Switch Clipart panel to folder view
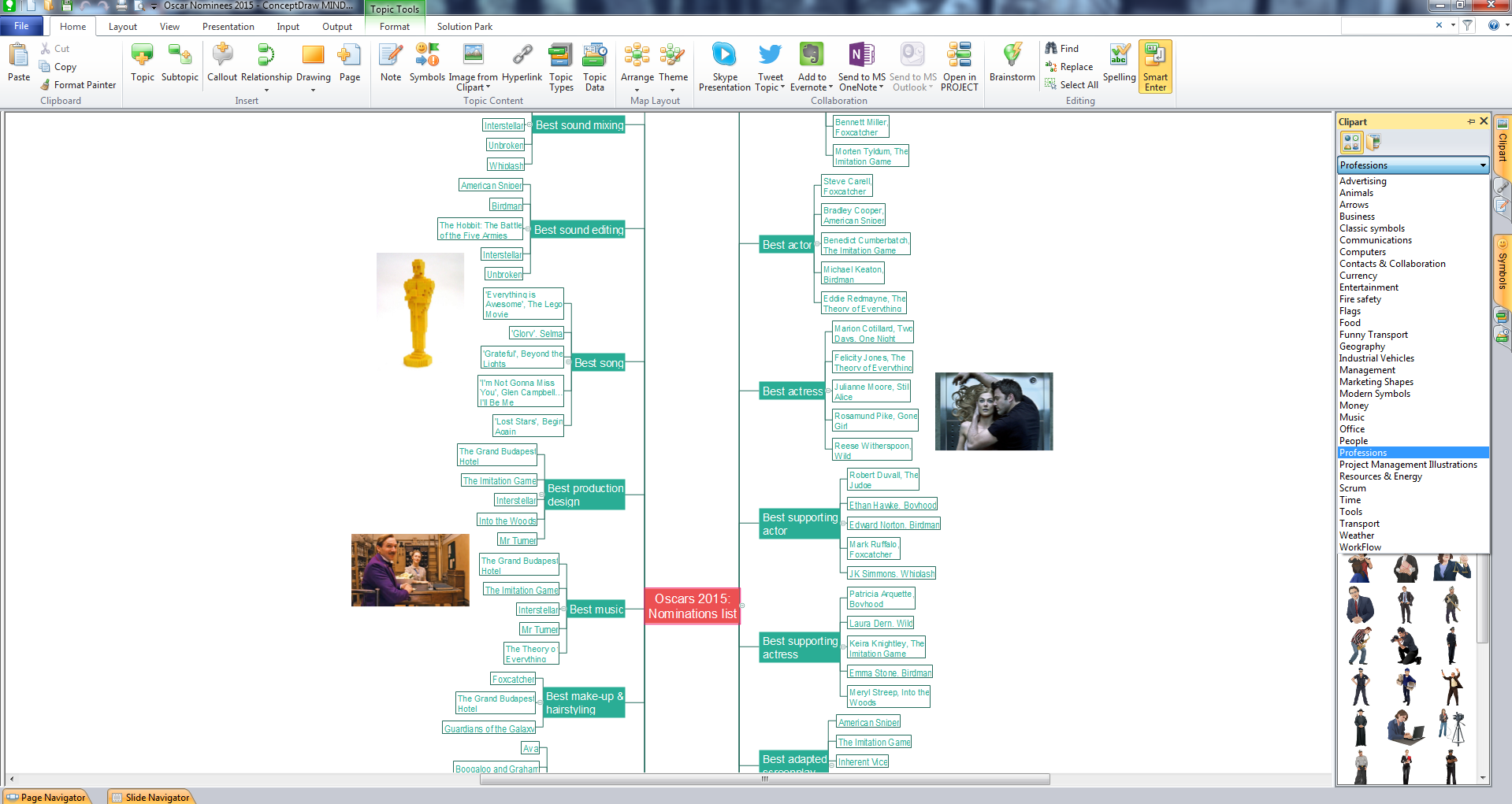This screenshot has width=1512, height=804. tap(1374, 143)
